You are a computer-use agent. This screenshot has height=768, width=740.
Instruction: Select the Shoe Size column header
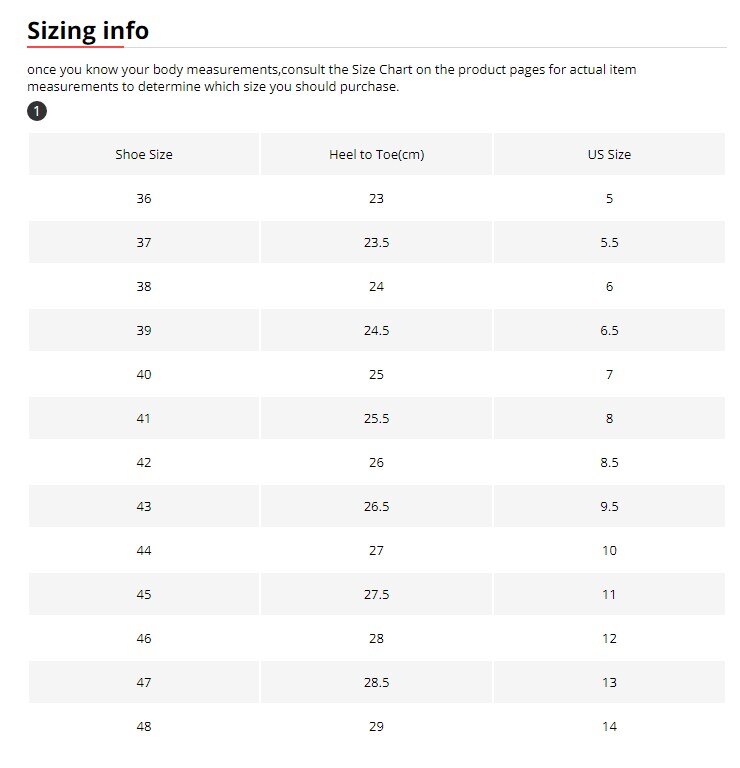(x=144, y=155)
